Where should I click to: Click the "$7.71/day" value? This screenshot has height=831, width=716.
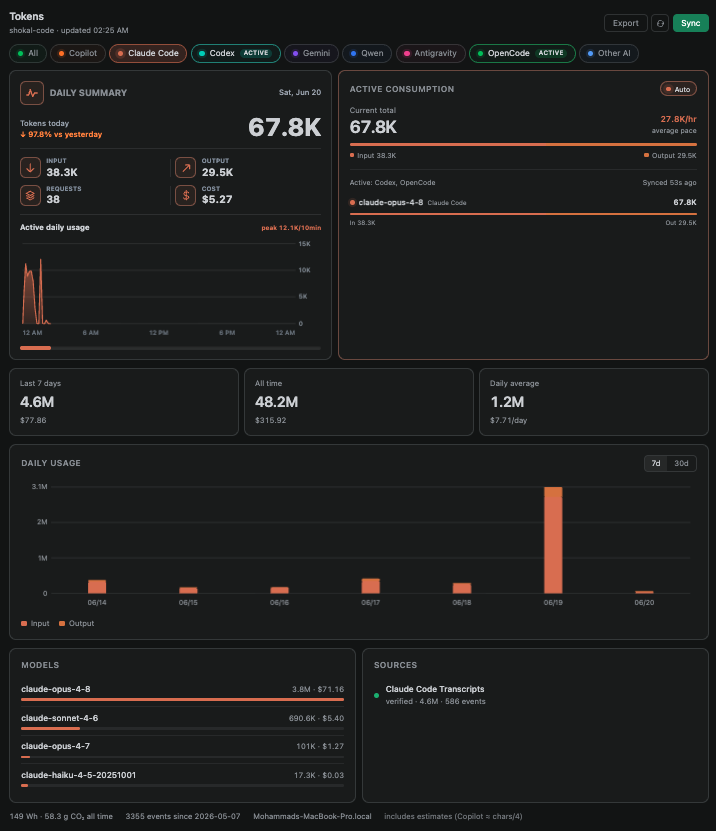pos(508,420)
